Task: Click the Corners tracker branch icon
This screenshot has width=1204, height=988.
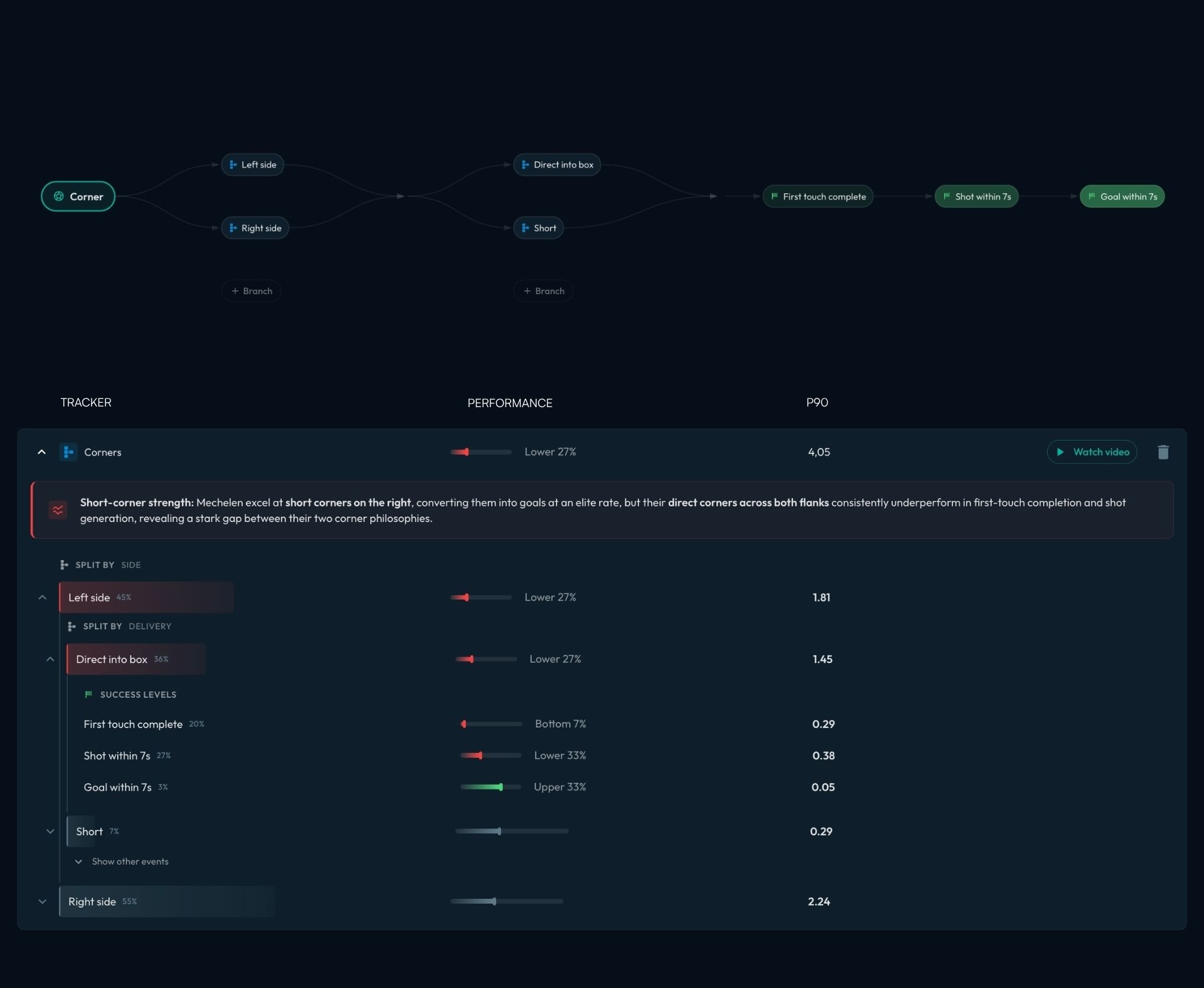Action: tap(68, 452)
